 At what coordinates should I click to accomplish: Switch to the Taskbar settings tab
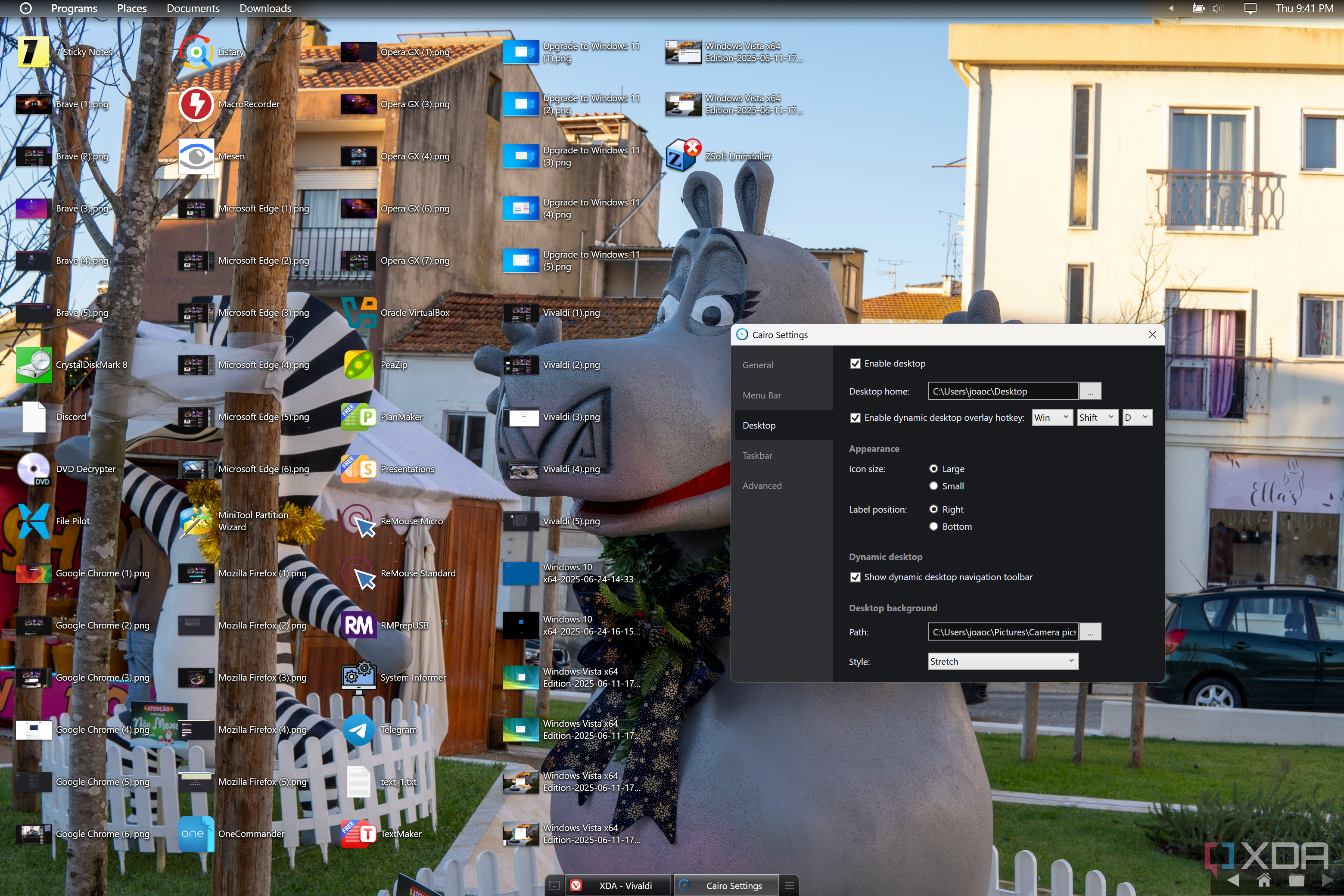[757, 455]
